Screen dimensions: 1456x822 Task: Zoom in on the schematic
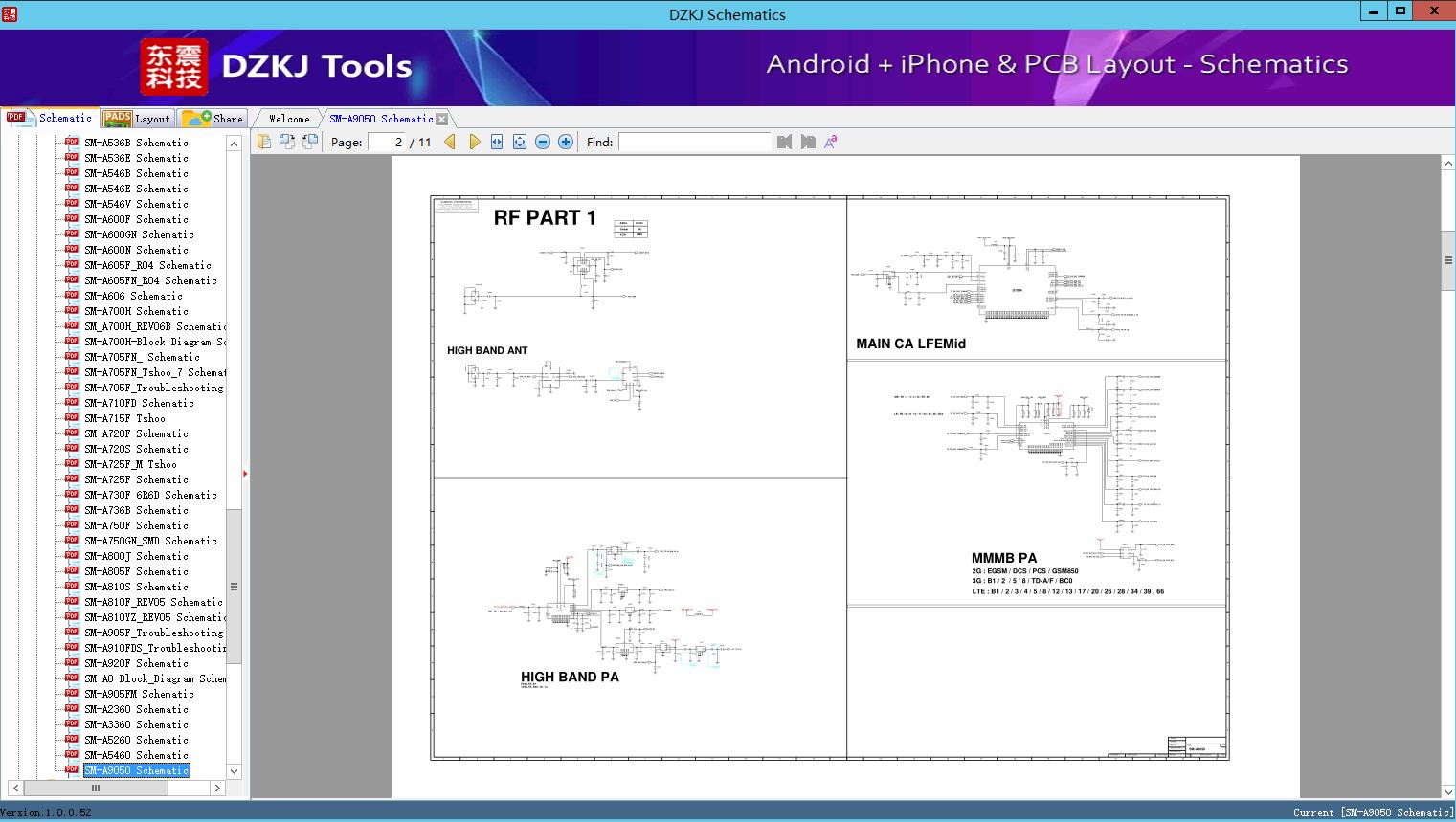[x=566, y=142]
